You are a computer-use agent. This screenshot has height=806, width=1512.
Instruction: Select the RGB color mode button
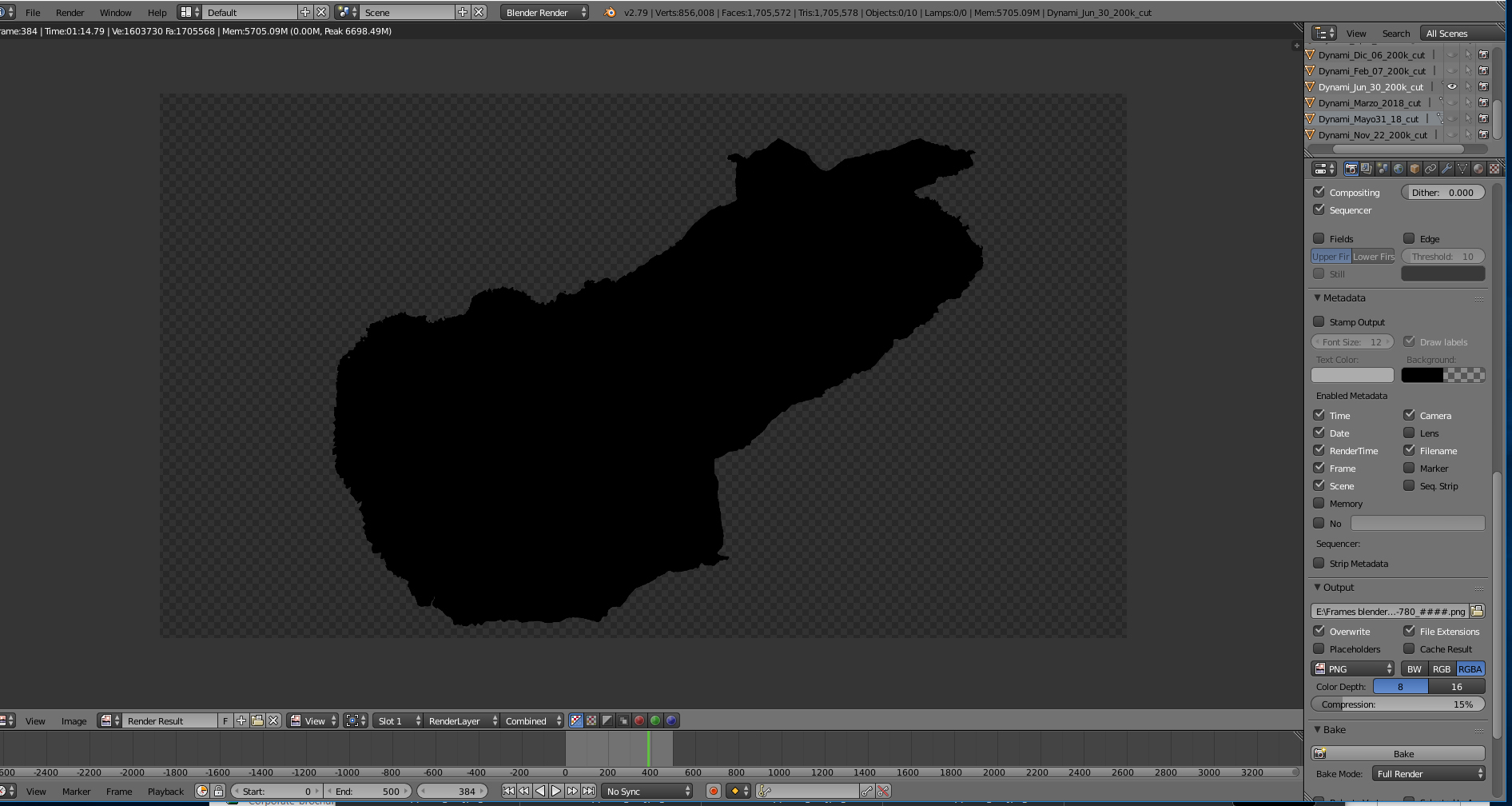coord(1441,668)
